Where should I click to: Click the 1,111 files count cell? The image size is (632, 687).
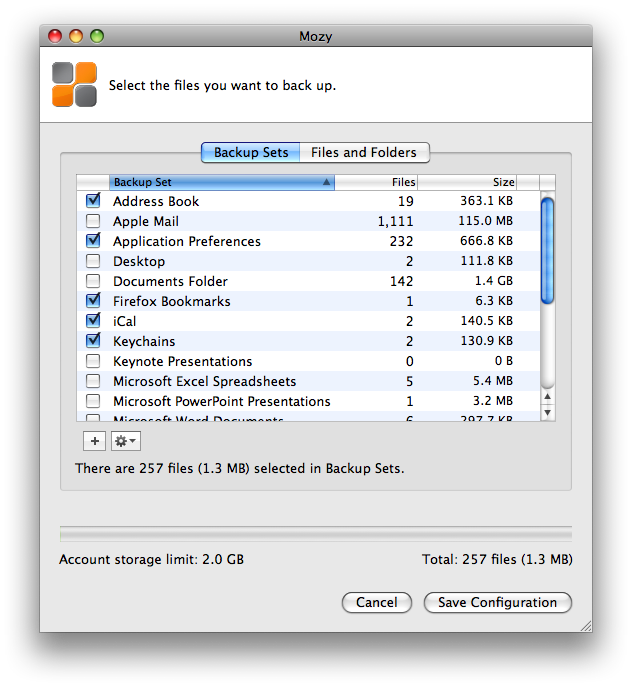395,221
